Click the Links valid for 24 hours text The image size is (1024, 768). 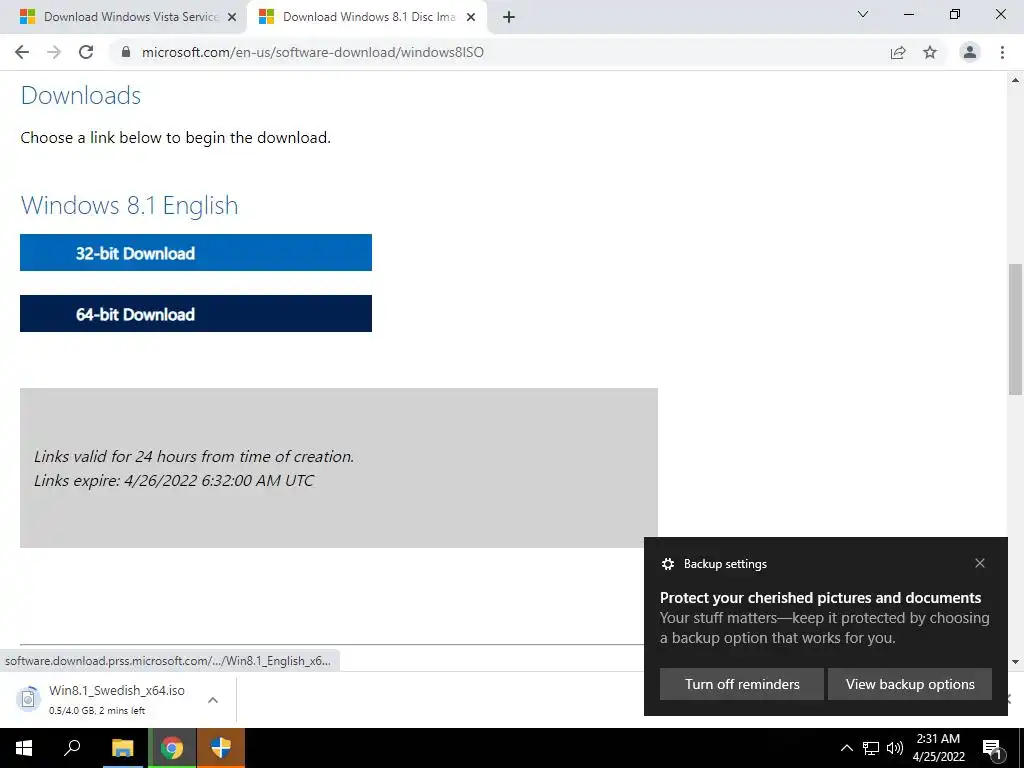pyautogui.click(x=194, y=456)
